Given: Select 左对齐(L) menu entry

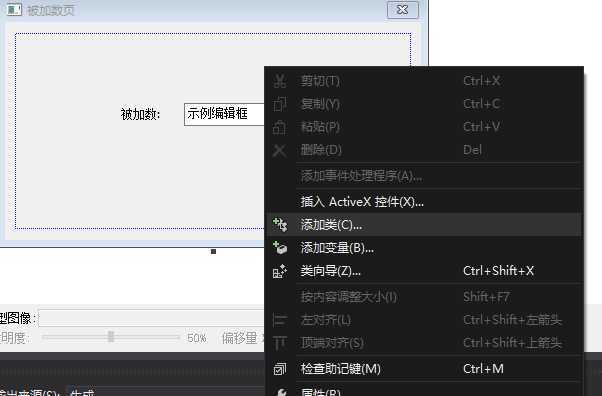Looking at the screenshot, I should (x=424, y=320).
